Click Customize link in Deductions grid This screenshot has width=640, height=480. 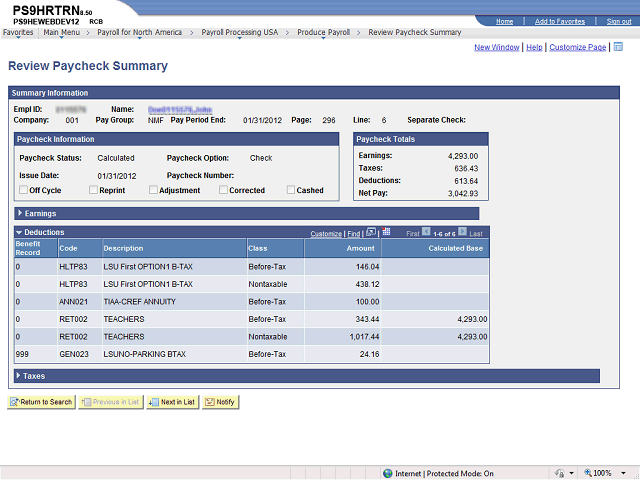pos(326,233)
